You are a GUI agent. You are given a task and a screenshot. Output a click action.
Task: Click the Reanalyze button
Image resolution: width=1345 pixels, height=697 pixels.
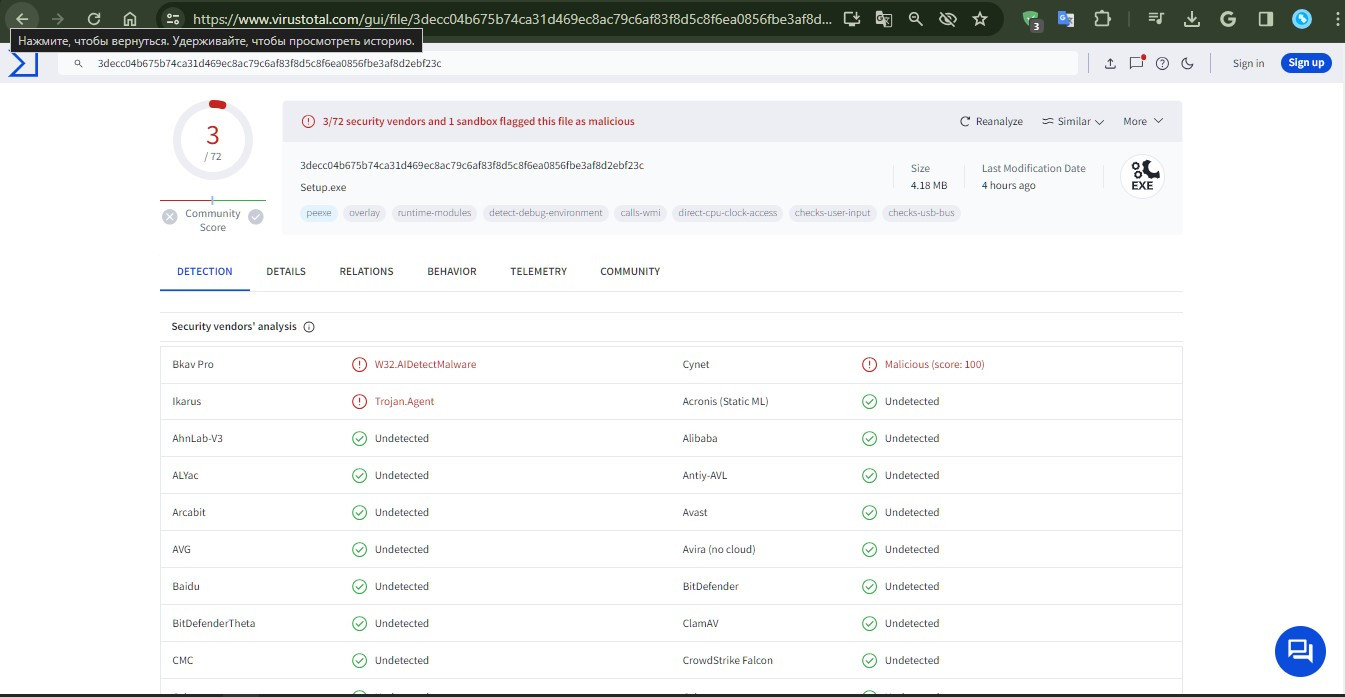(x=991, y=121)
